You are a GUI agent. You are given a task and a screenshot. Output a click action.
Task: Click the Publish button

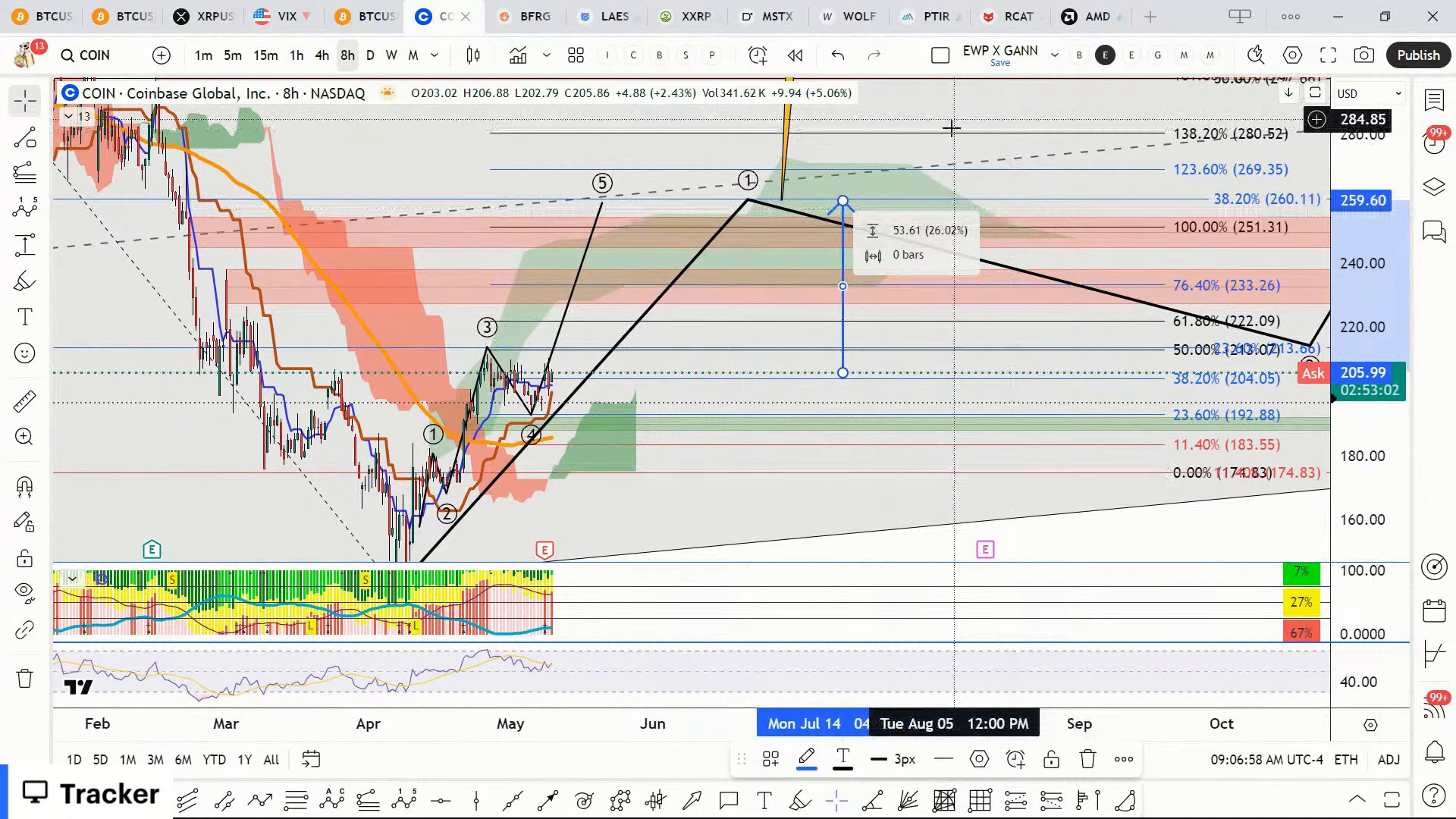click(1417, 55)
